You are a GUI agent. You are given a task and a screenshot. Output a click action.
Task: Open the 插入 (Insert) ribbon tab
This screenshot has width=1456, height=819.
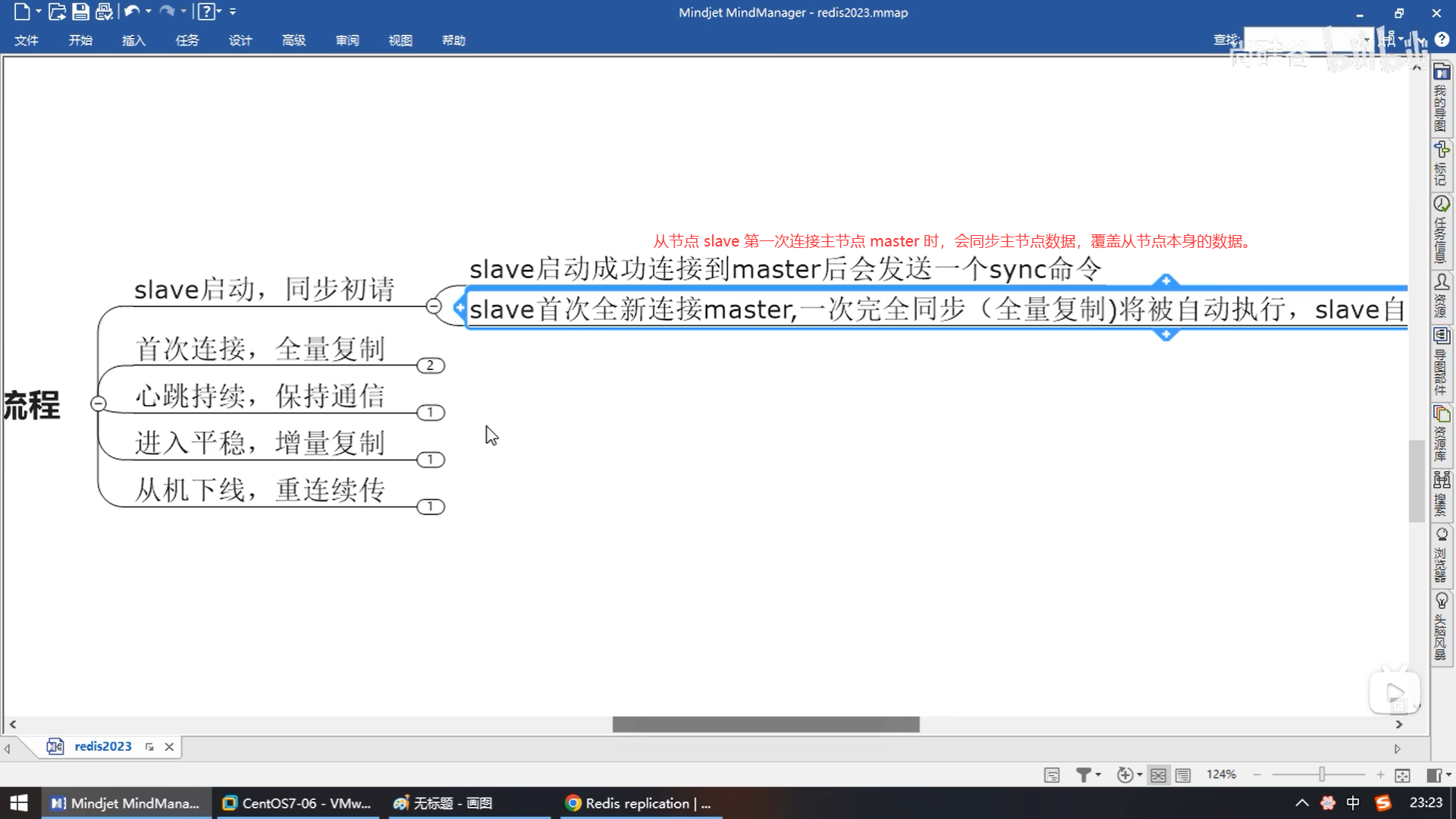pyautogui.click(x=133, y=40)
